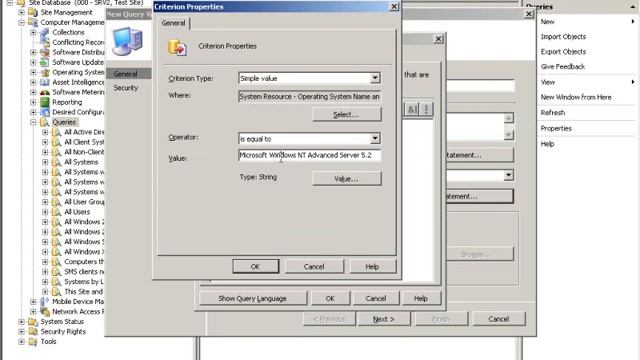Click Help in the query statement dialog
Viewport: 640px width, 360px height.
tap(421, 298)
